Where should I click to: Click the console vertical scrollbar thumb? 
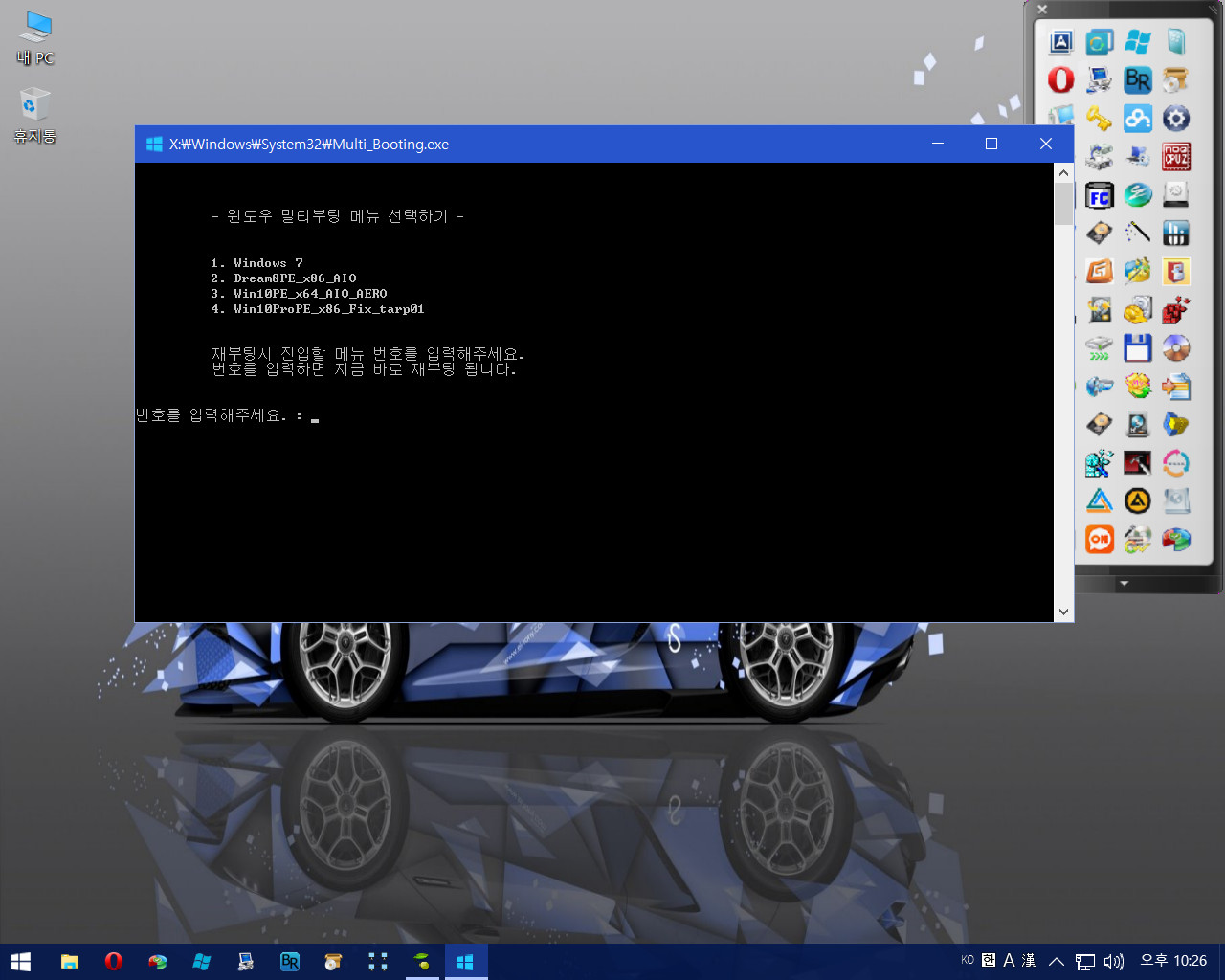tap(1063, 204)
